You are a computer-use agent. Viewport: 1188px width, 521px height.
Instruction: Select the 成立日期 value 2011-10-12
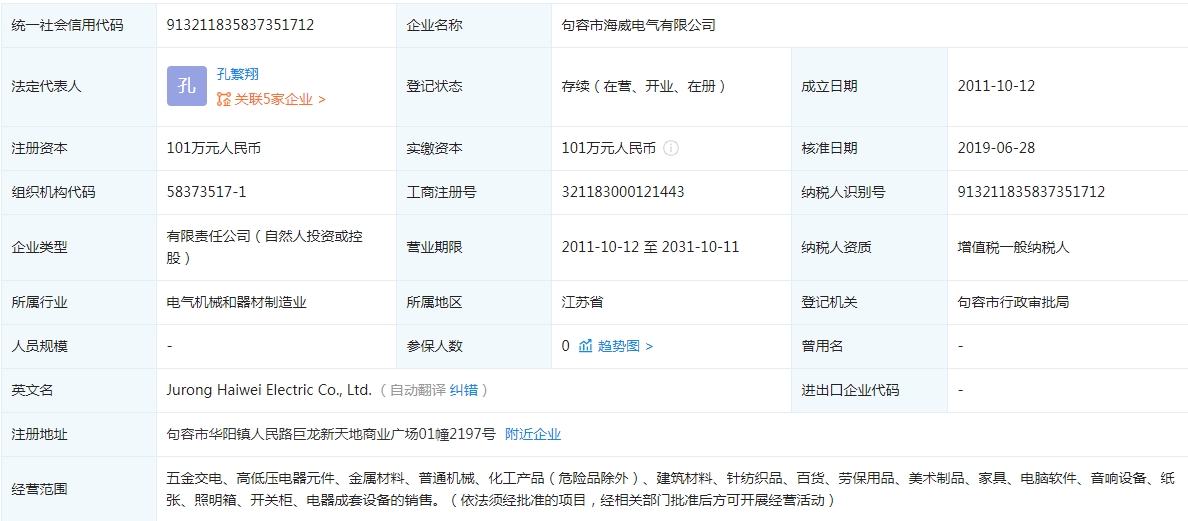996,86
